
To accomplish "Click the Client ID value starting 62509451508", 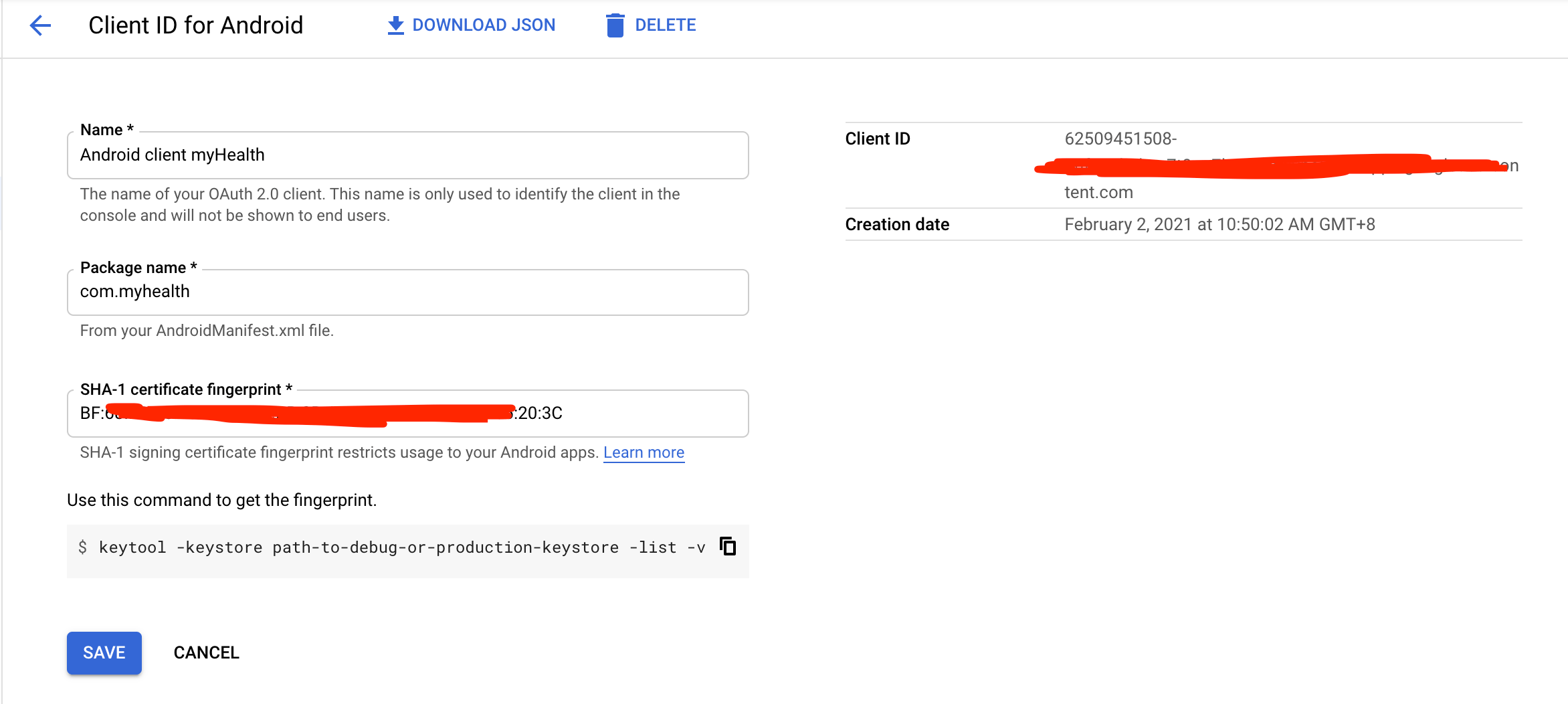I will (1120, 139).
